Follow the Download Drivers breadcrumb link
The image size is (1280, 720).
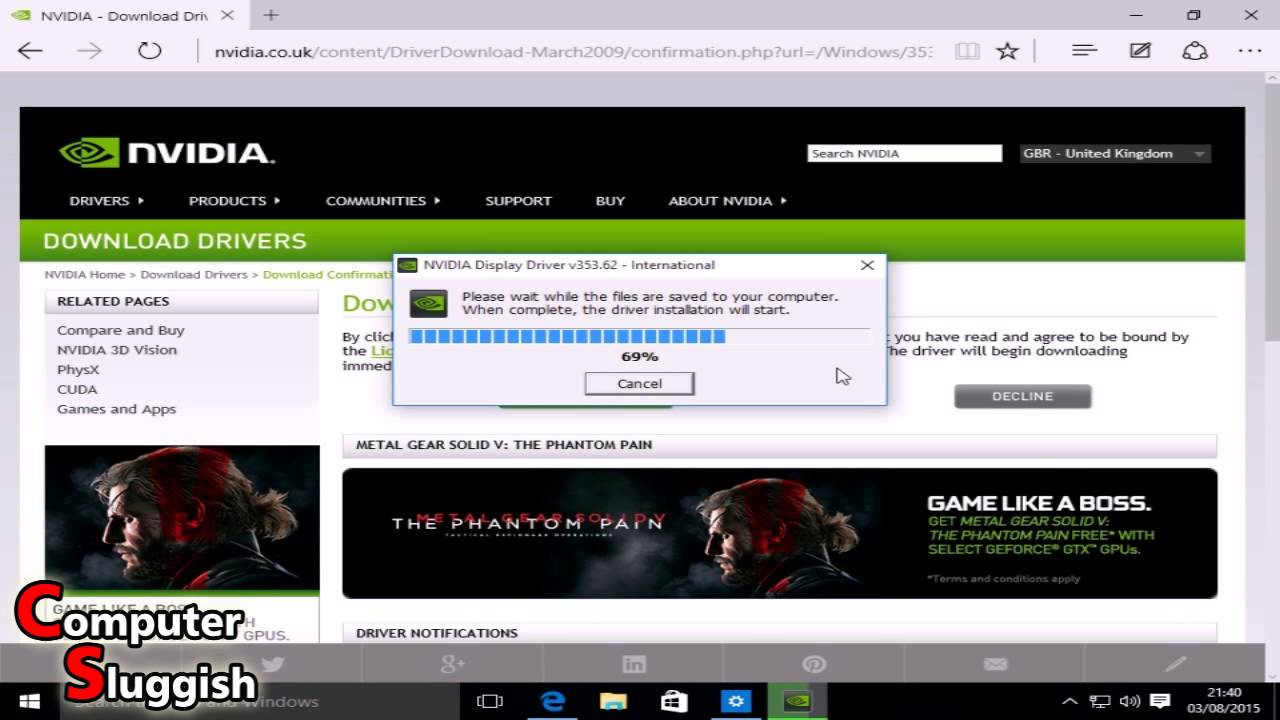click(194, 274)
